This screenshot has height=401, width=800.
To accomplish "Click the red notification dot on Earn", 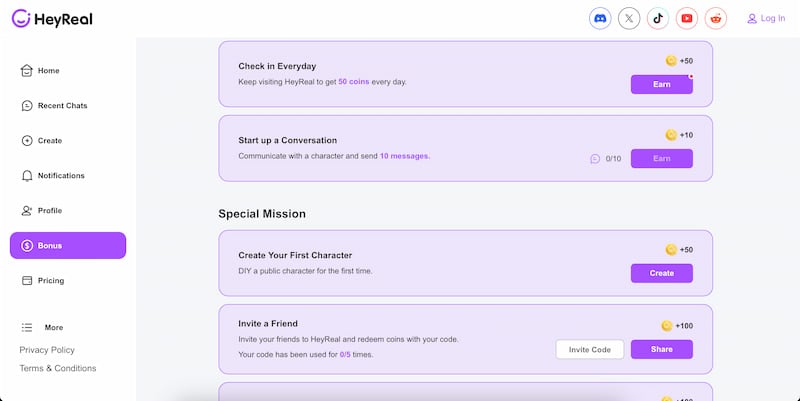I will pyautogui.click(x=691, y=77).
